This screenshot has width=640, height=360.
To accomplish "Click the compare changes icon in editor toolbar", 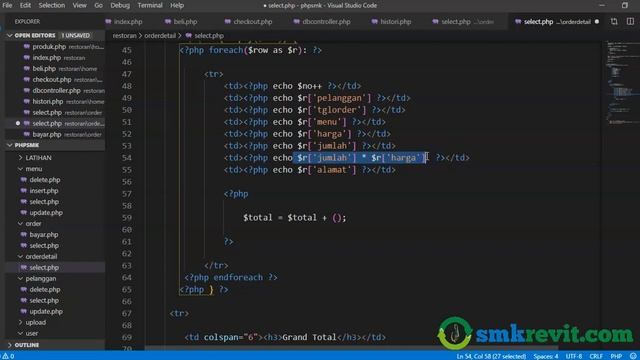I will (614, 22).
